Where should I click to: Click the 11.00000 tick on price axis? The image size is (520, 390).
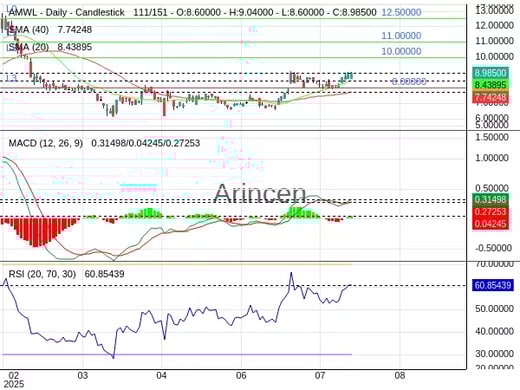click(494, 41)
